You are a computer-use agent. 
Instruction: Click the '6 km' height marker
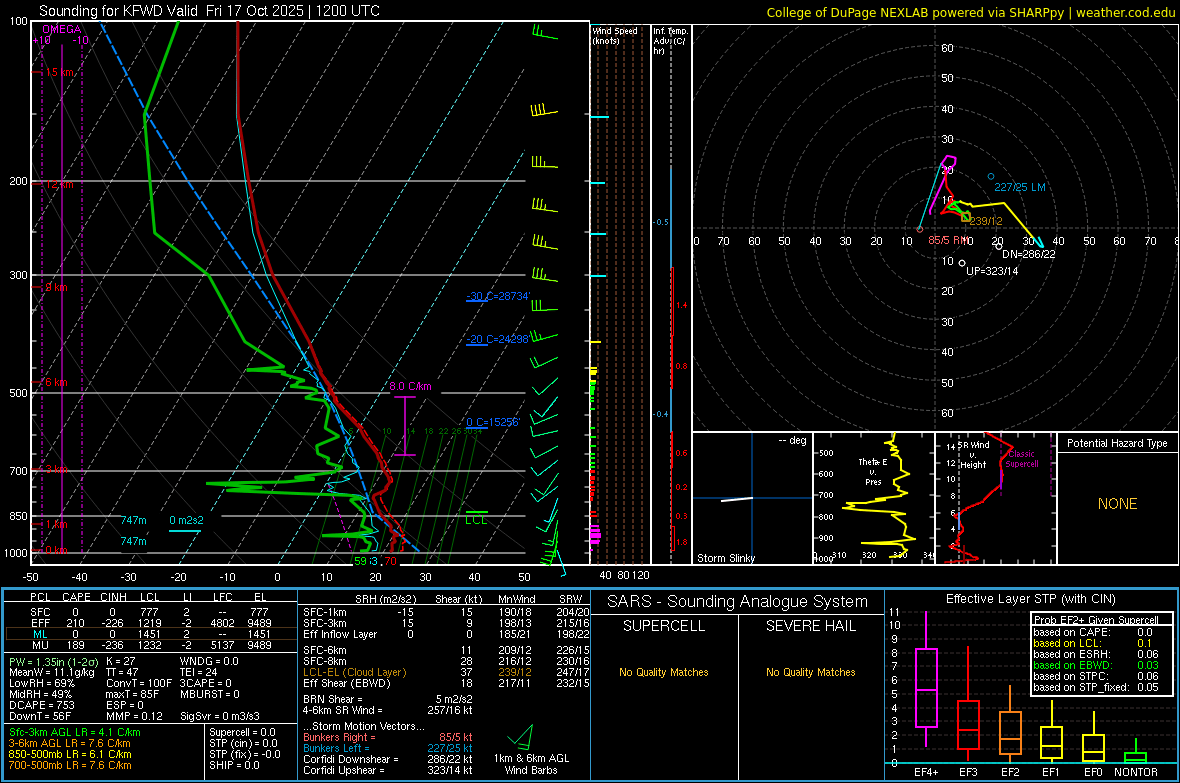(x=56, y=382)
